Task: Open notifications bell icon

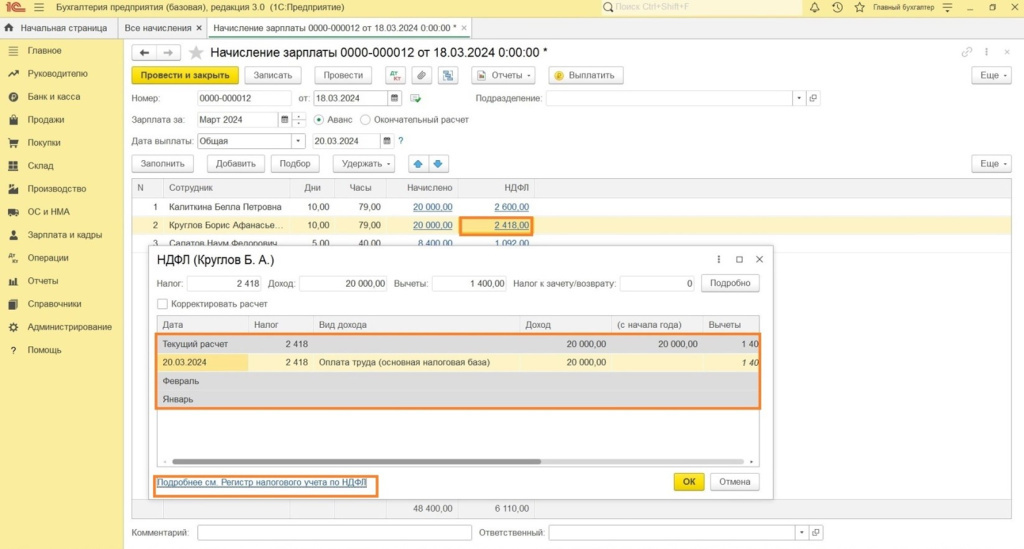Action: [x=815, y=7]
